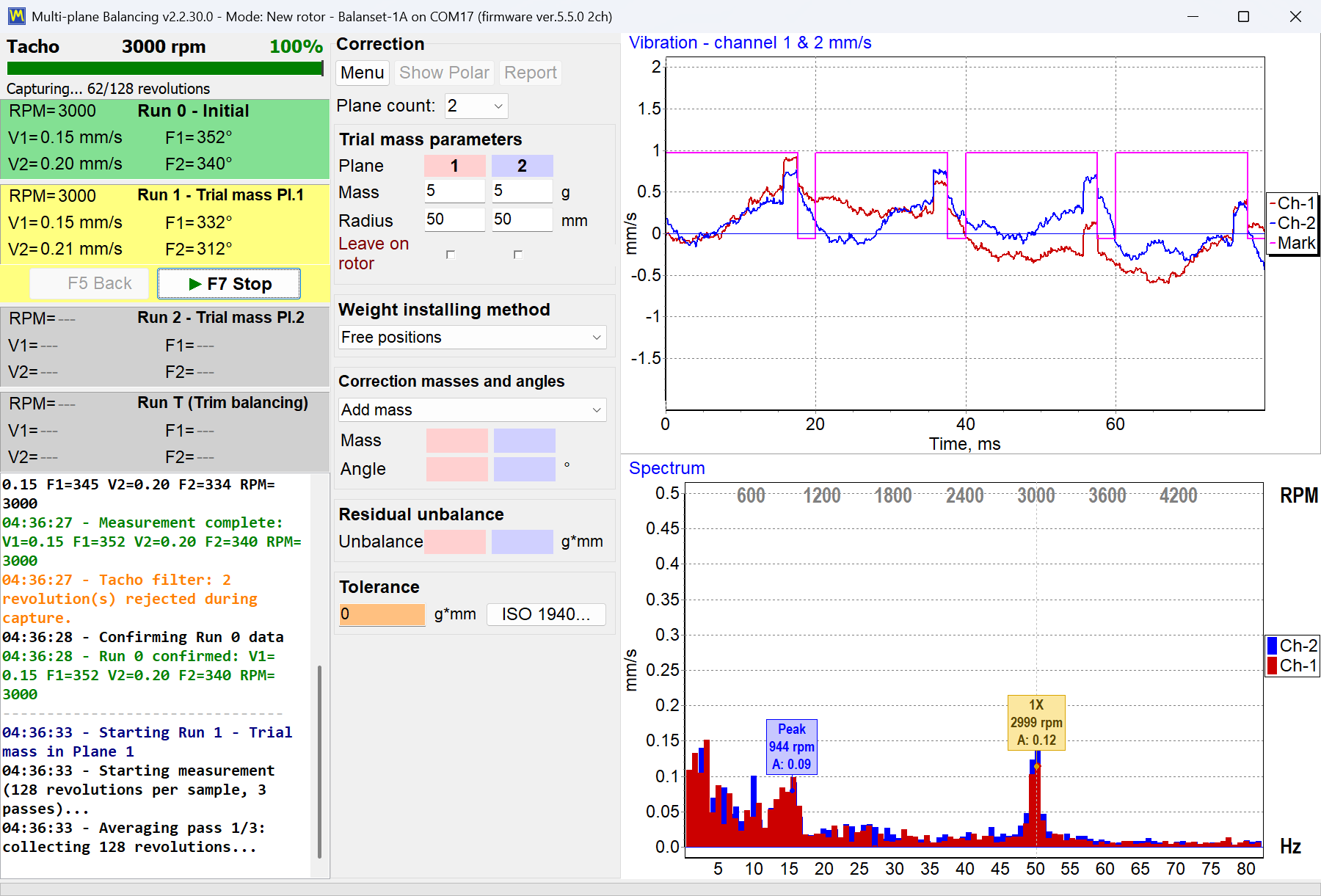Click the blue Plane 2 header swatch
The image size is (1321, 896).
coord(522,166)
